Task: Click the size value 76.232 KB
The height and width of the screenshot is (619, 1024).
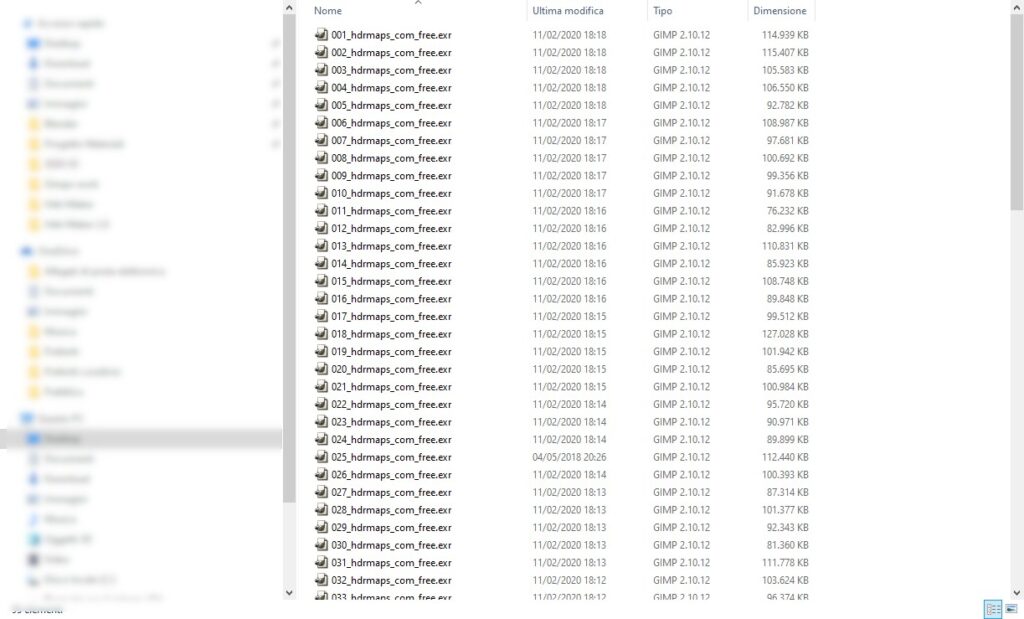Action: [x=788, y=211]
